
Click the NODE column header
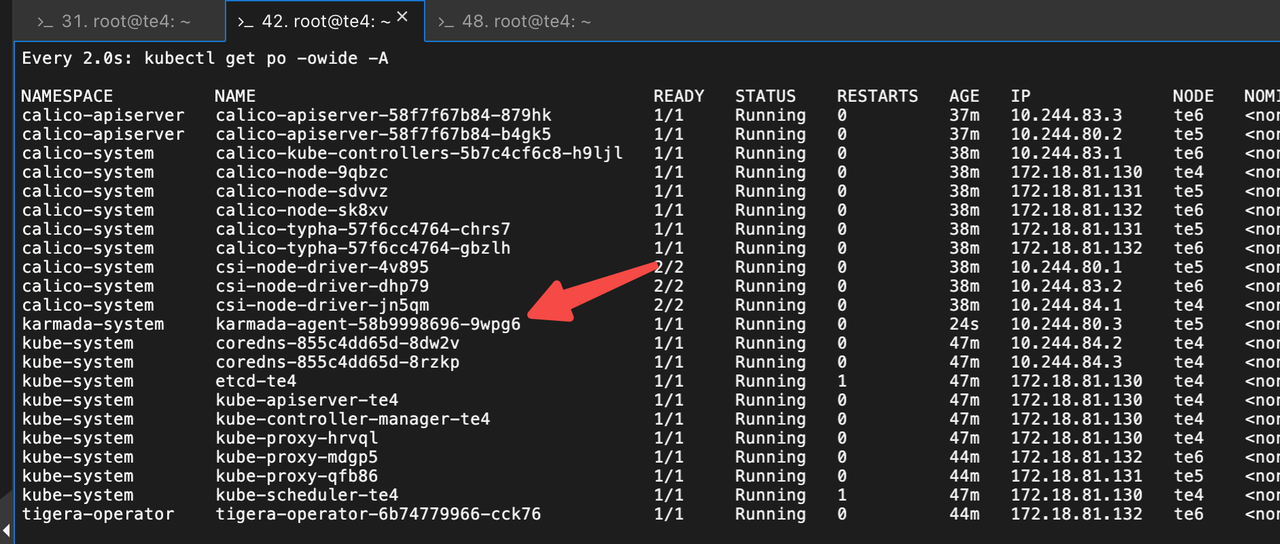[1193, 96]
